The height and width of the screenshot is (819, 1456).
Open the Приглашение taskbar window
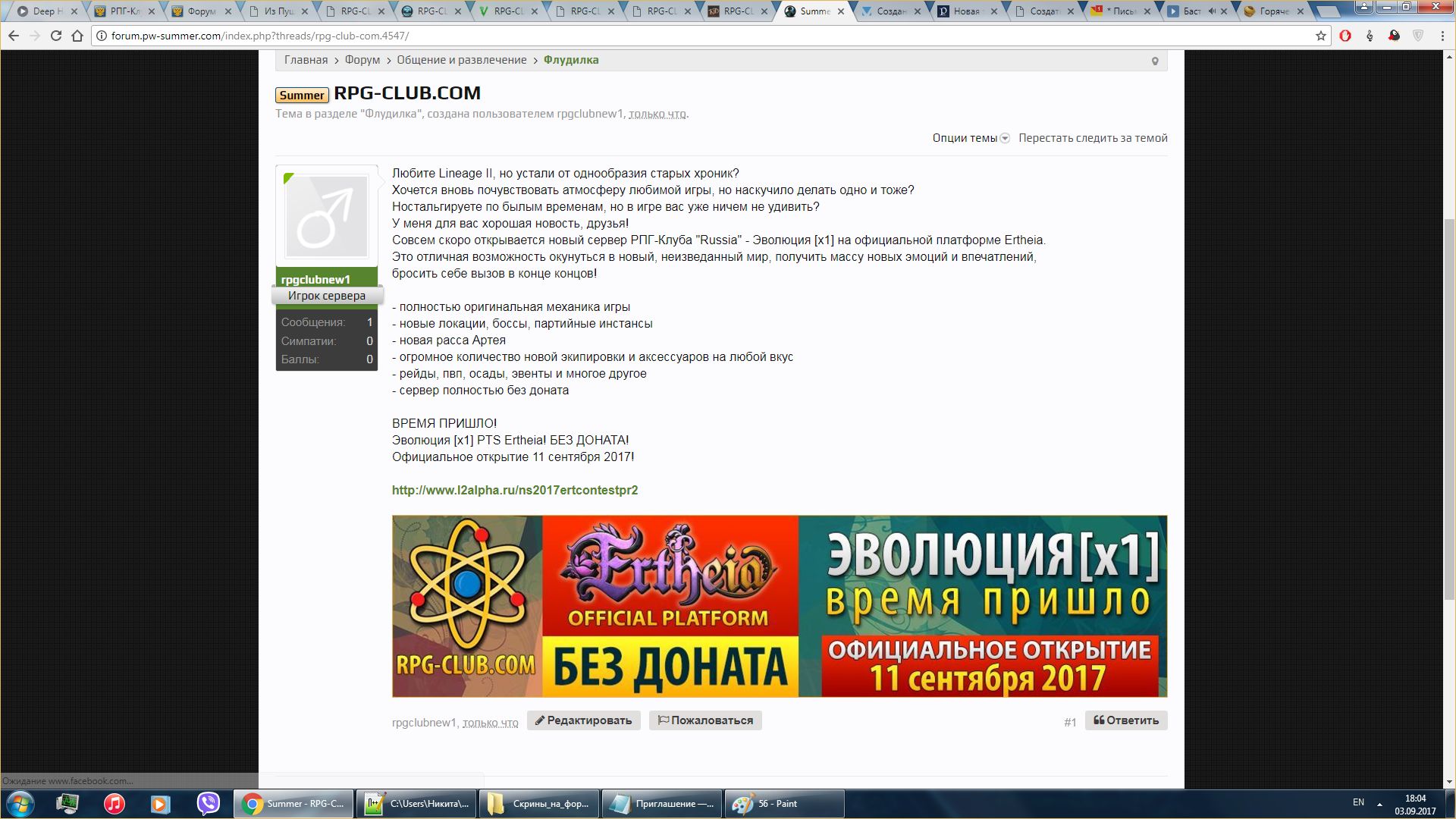663,803
